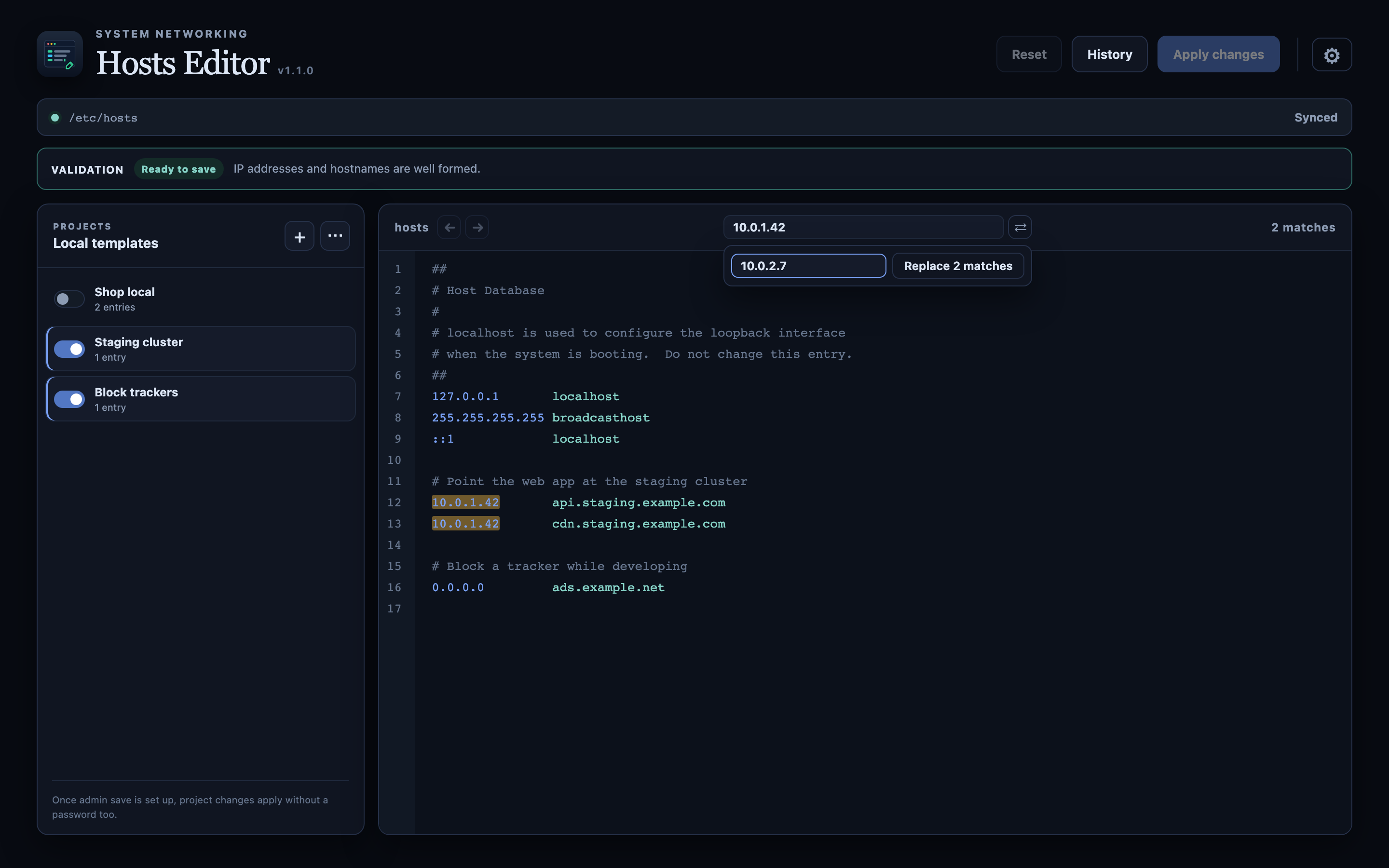Image resolution: width=1389 pixels, height=868 pixels.
Task: Click api.staging.example.com hostname
Action: tap(639, 502)
